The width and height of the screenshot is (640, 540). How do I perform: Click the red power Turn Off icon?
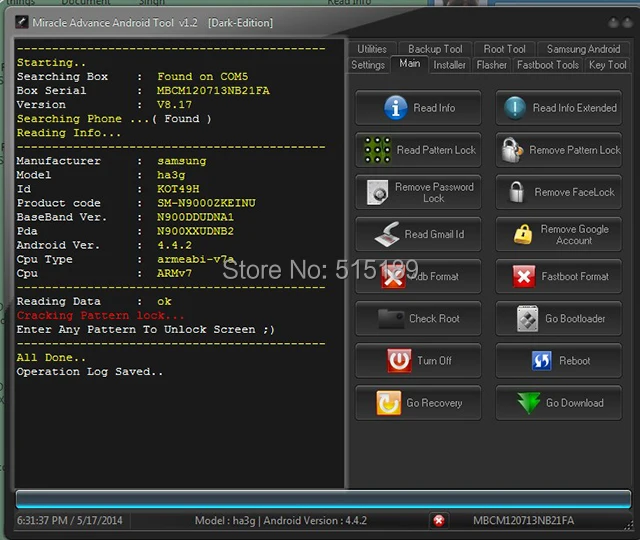[399, 360]
